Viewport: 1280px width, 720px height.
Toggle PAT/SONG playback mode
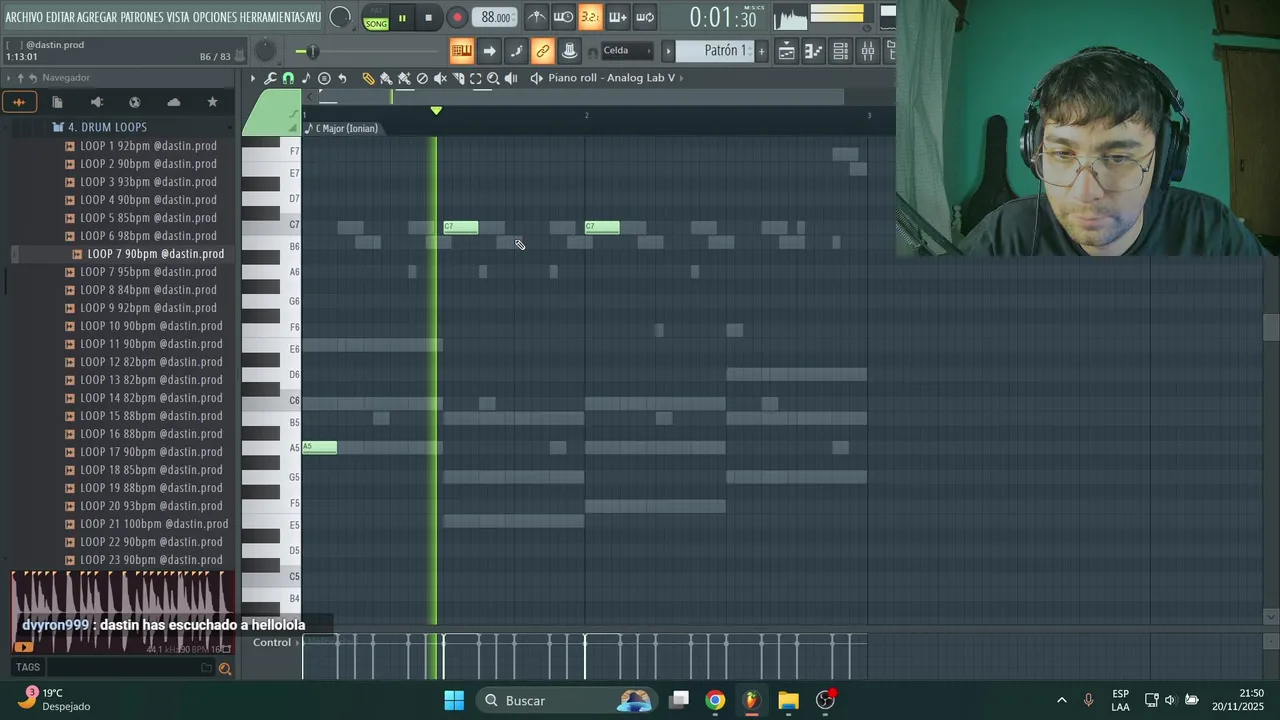pos(376,18)
